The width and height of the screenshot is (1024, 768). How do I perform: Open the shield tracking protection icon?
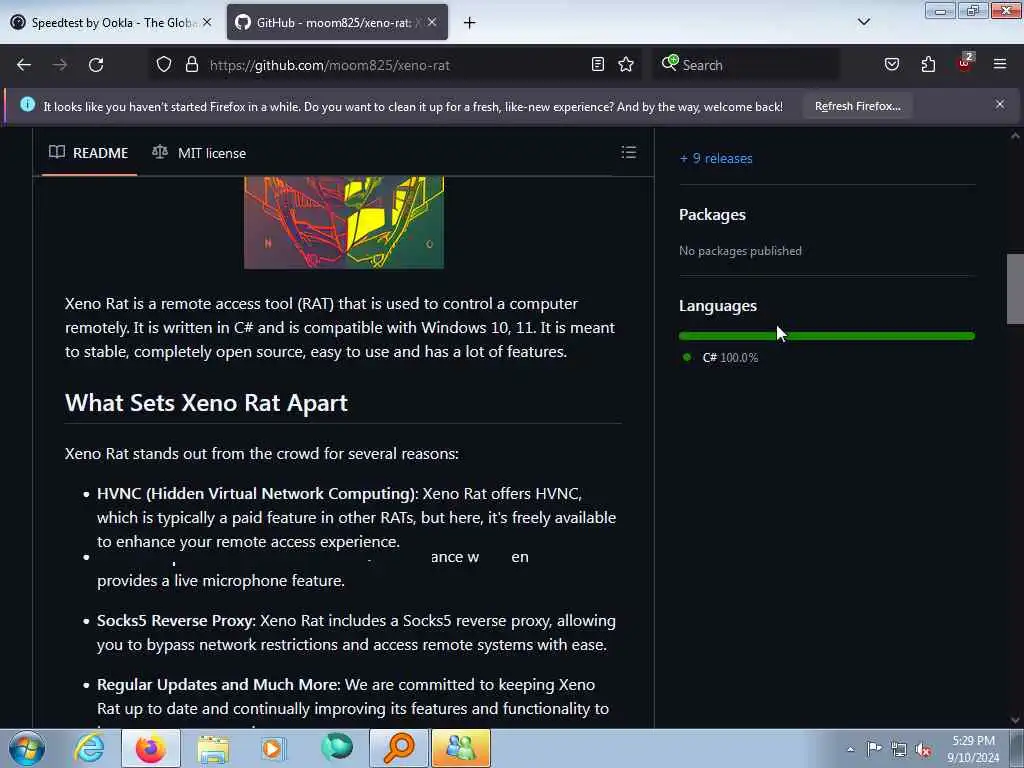pyautogui.click(x=164, y=65)
